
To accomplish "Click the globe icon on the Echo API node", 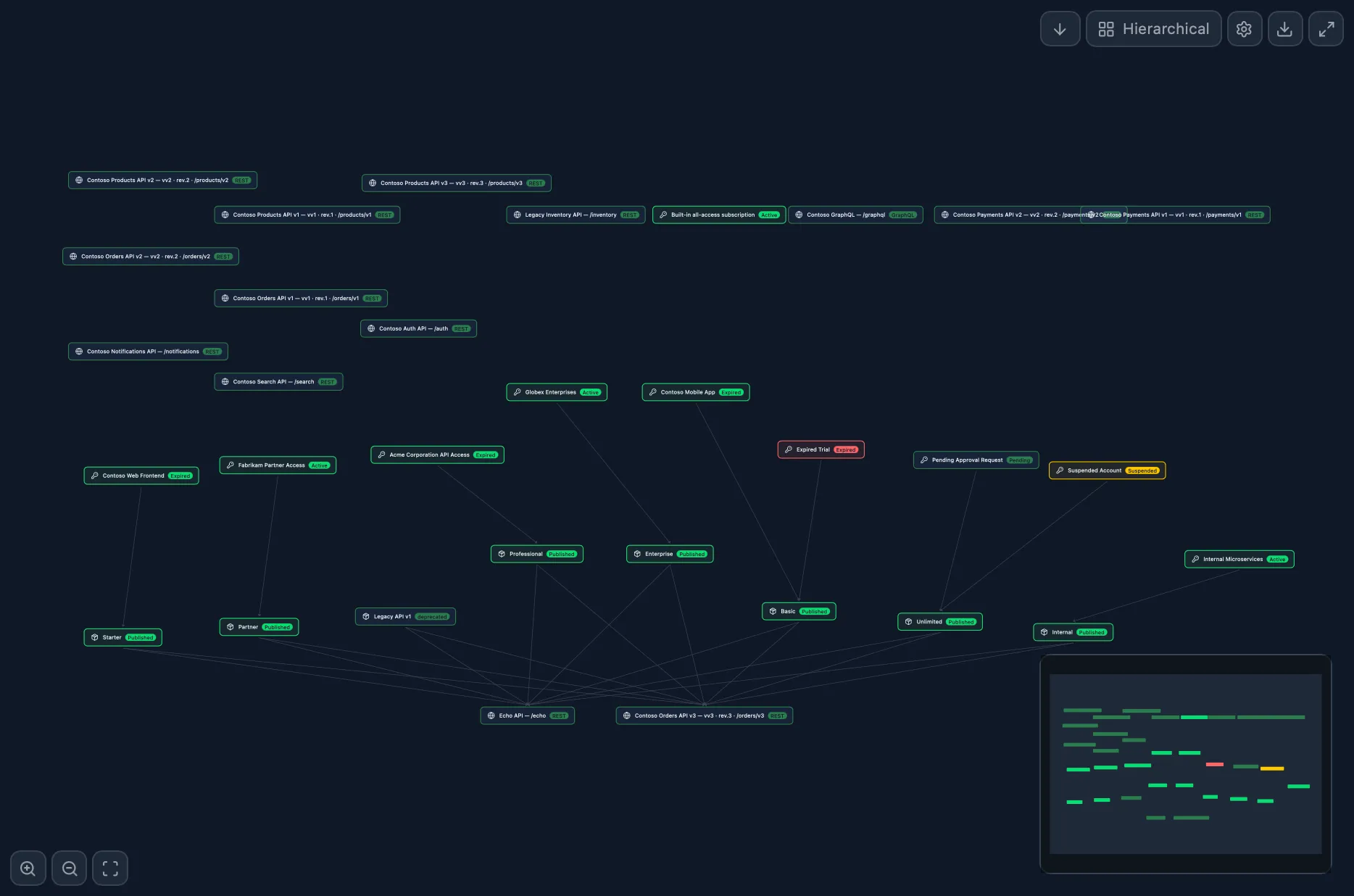I will point(491,715).
